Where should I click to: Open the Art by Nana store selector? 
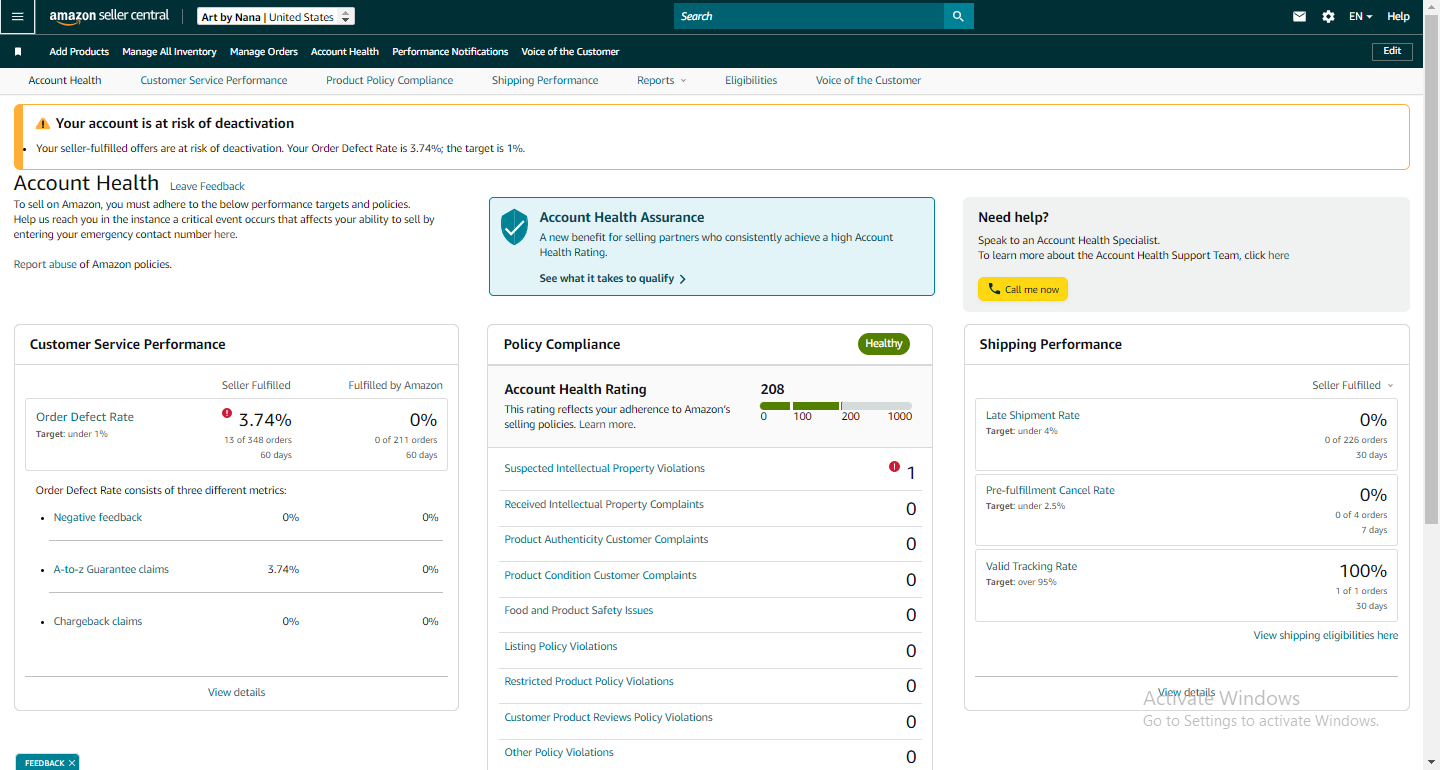coord(275,17)
